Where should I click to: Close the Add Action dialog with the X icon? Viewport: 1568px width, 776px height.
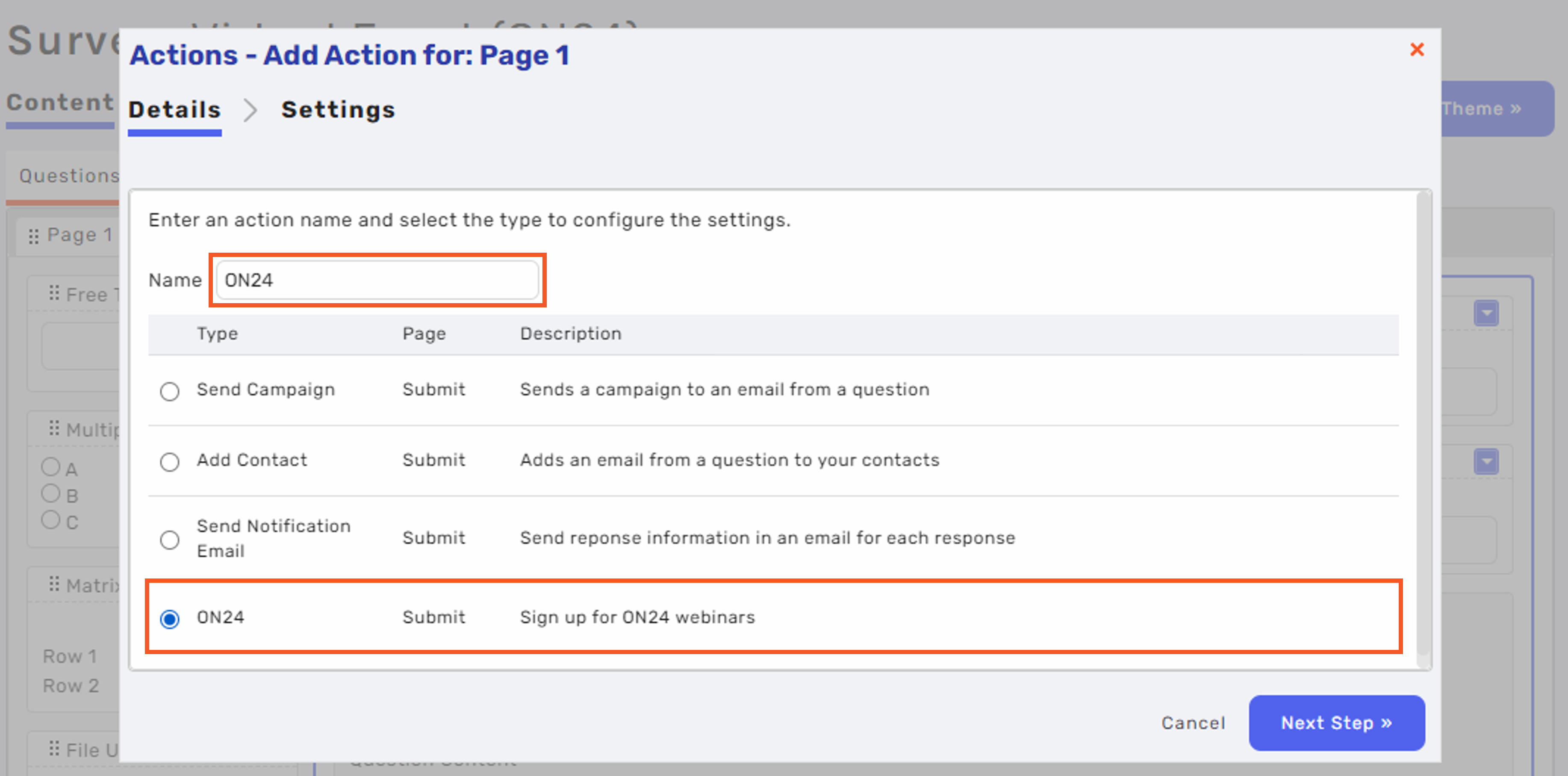[1417, 49]
